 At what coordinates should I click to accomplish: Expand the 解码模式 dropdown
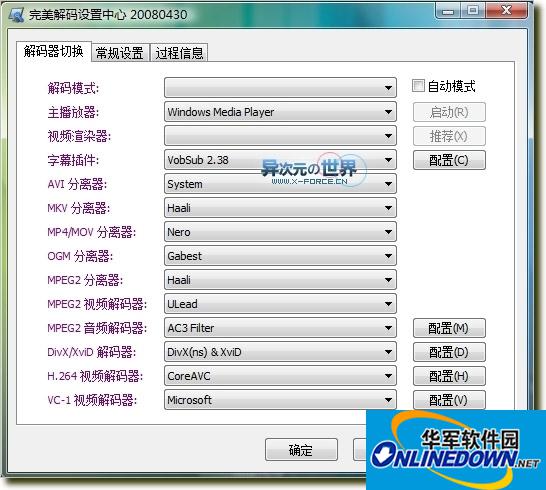(280, 88)
